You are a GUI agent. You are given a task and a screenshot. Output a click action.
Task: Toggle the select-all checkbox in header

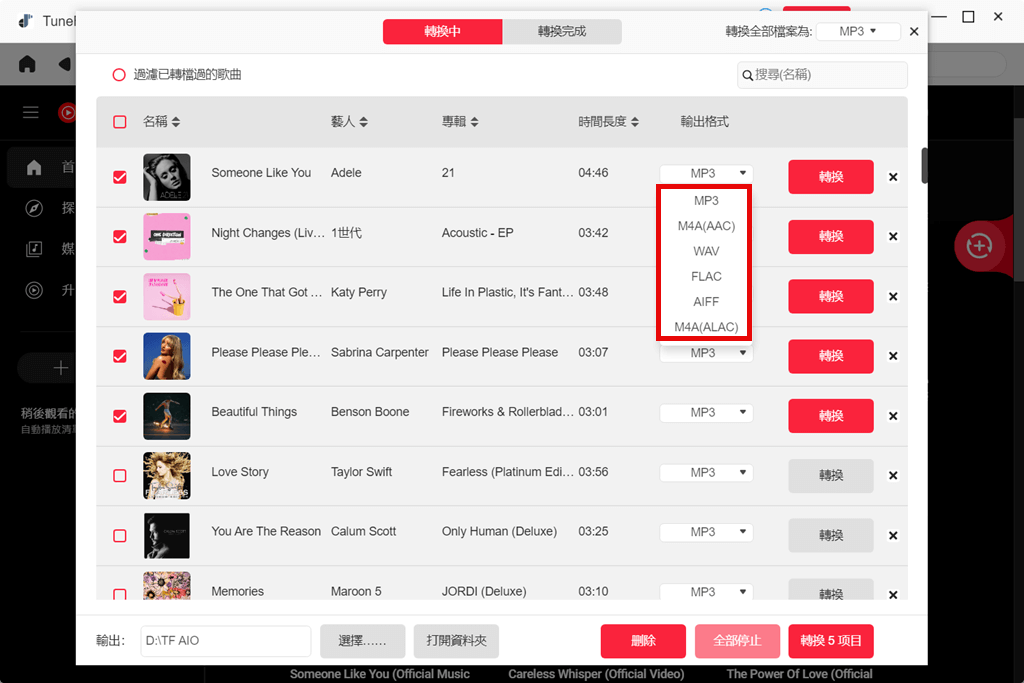tap(120, 122)
